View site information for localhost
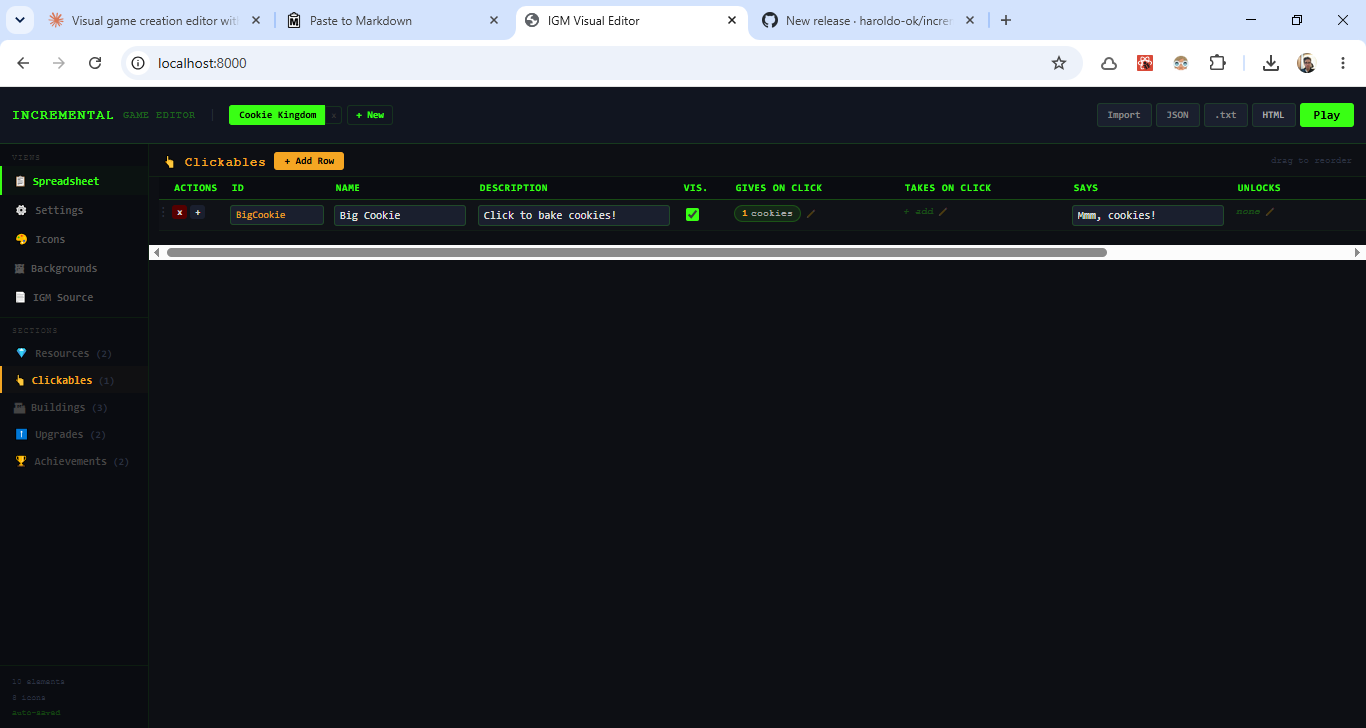The height and width of the screenshot is (728, 1366). tap(139, 63)
